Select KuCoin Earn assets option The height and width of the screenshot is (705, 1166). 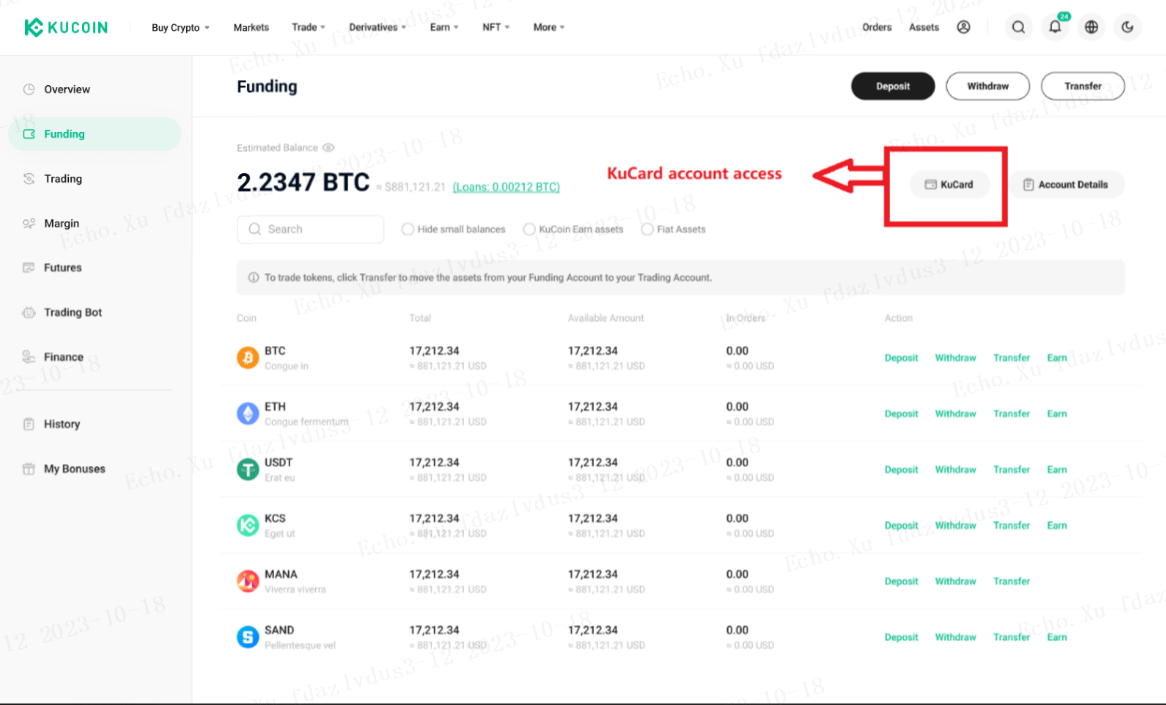(x=573, y=229)
